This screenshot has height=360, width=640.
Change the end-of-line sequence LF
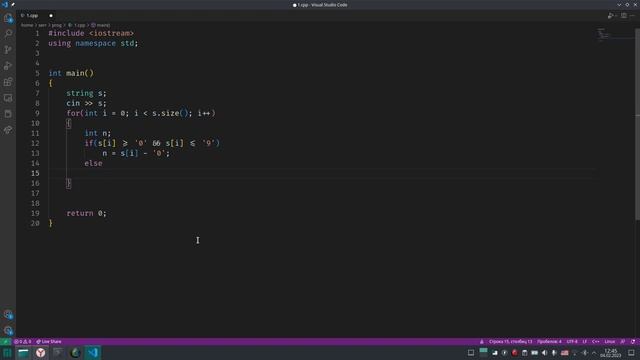tap(584, 342)
